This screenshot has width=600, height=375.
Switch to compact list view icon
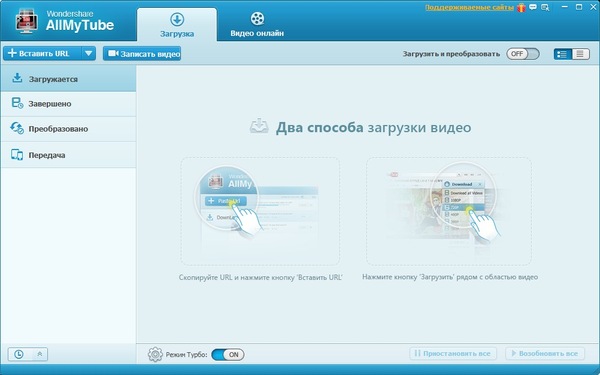click(x=580, y=54)
